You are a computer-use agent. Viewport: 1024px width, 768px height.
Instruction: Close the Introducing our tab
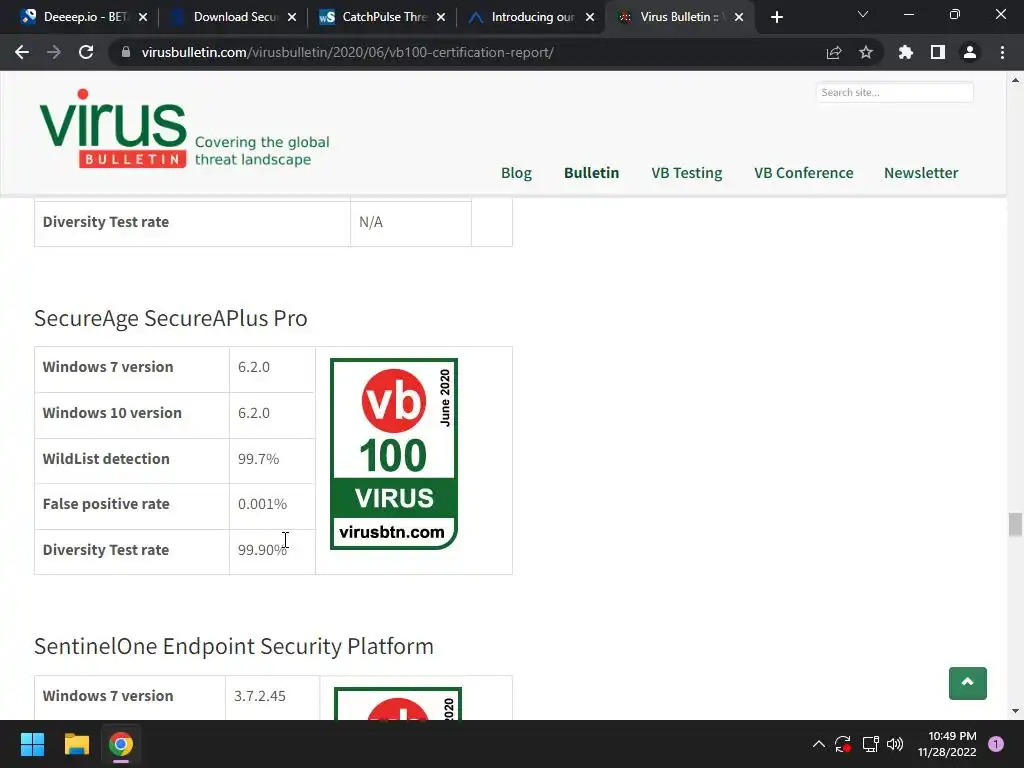tap(590, 17)
